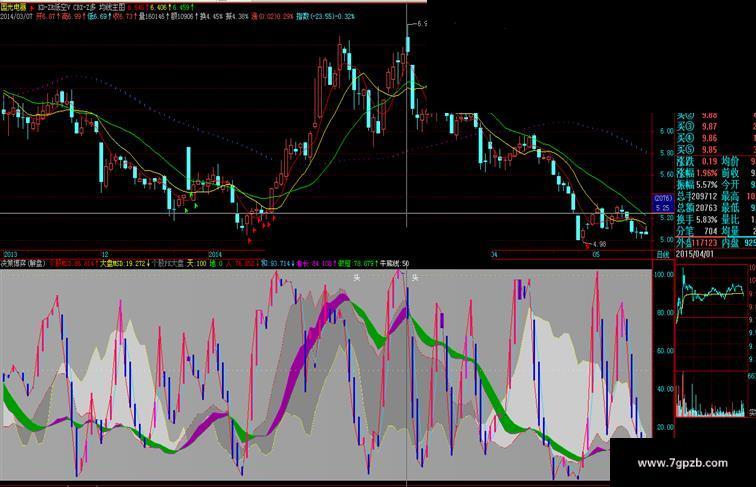Click the 100.00 level on indicator scale
The image size is (756, 487).
664,274
